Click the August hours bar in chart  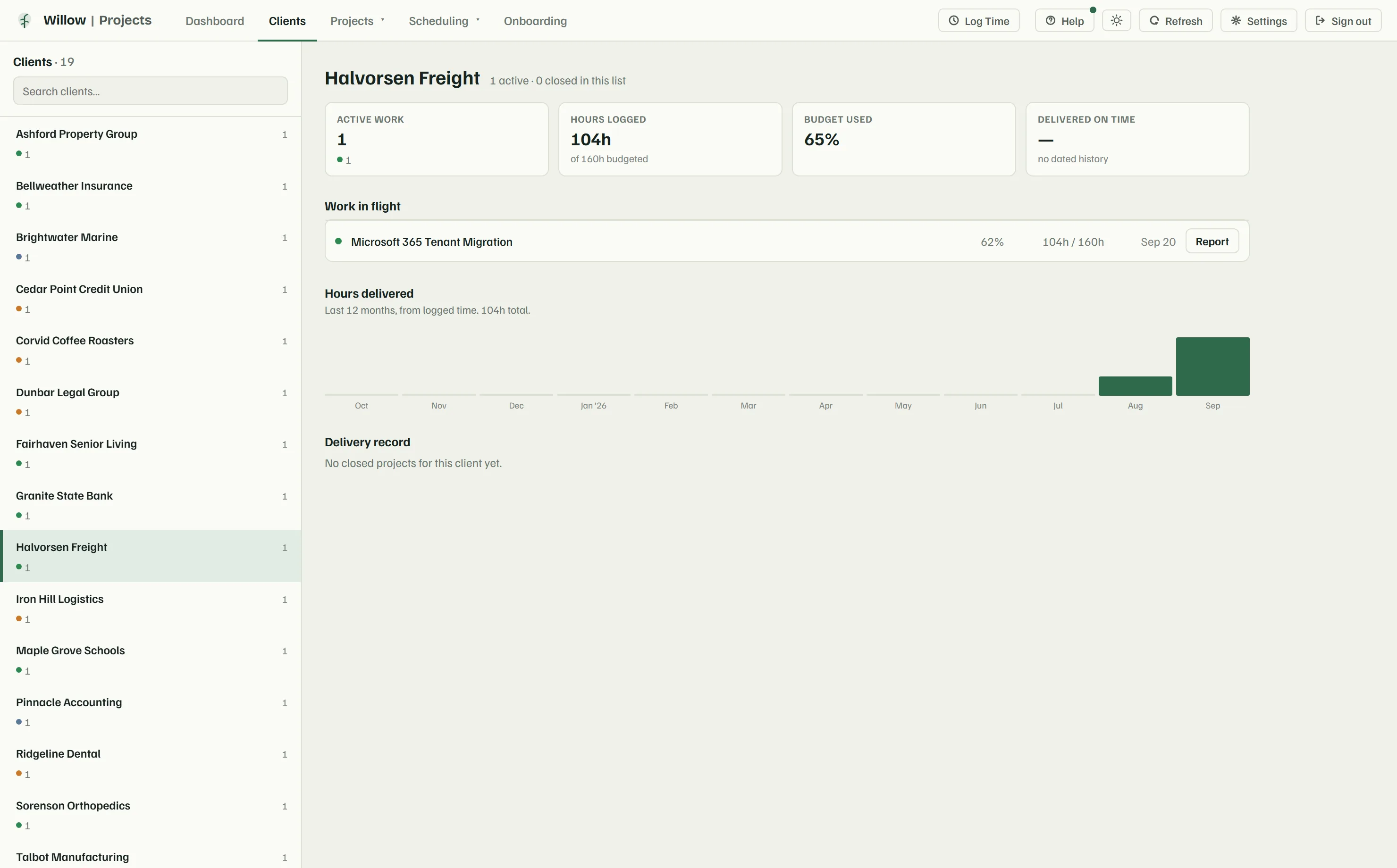[x=1135, y=386]
